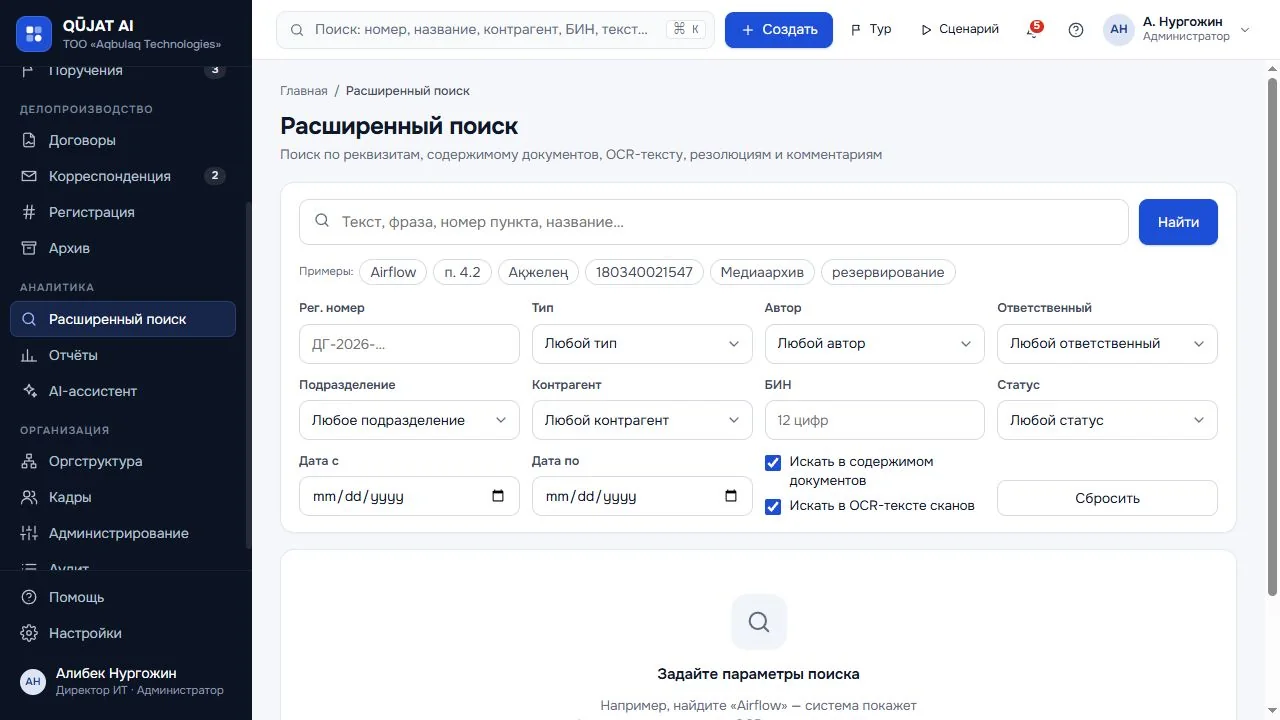The image size is (1280, 720).
Task: Toggle Искать в OCR-тексте сканов checkbox
Action: (x=772, y=506)
